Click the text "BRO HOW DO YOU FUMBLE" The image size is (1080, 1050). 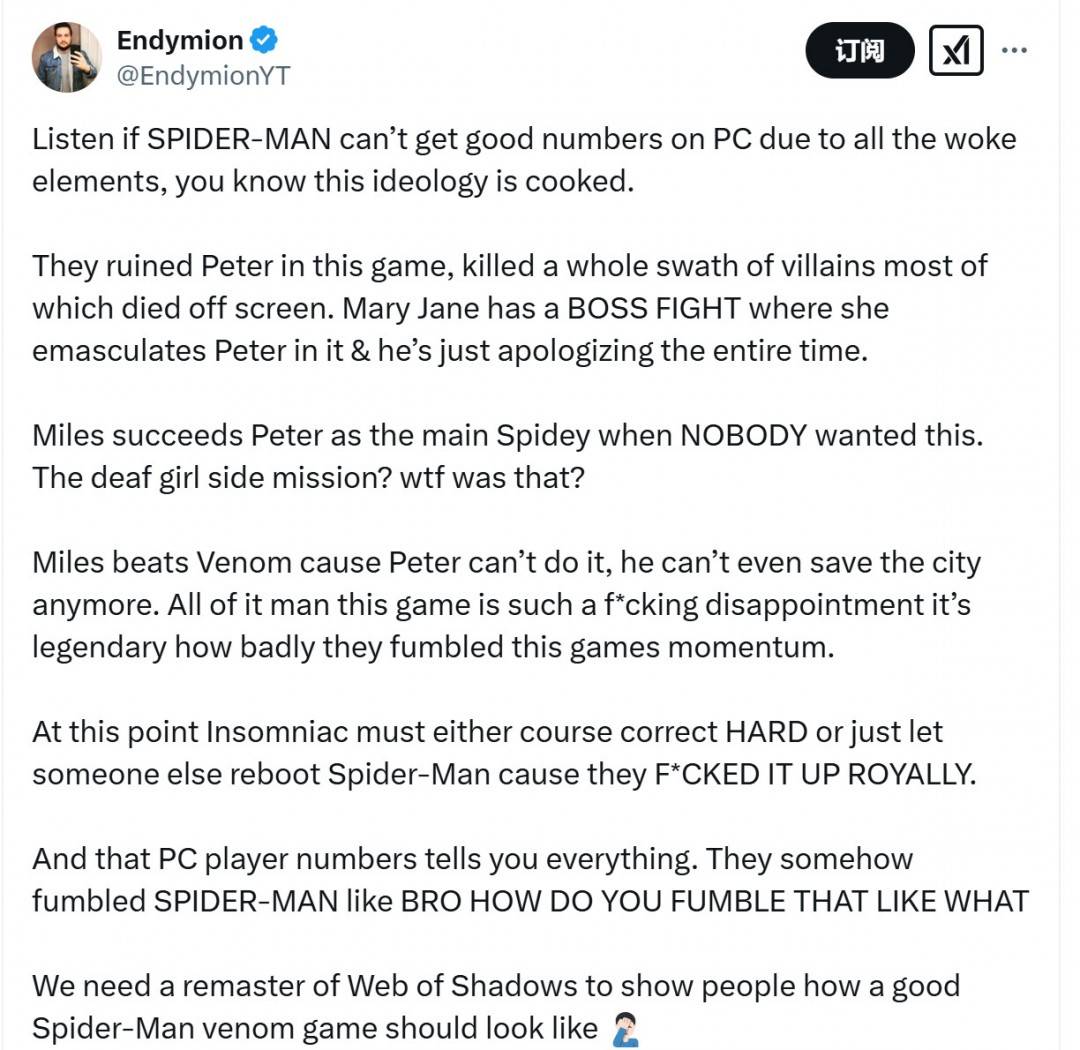point(531,900)
